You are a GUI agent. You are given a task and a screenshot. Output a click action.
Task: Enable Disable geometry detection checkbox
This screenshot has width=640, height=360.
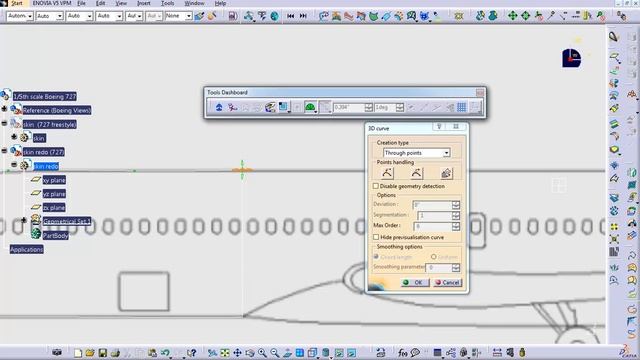pyautogui.click(x=376, y=186)
